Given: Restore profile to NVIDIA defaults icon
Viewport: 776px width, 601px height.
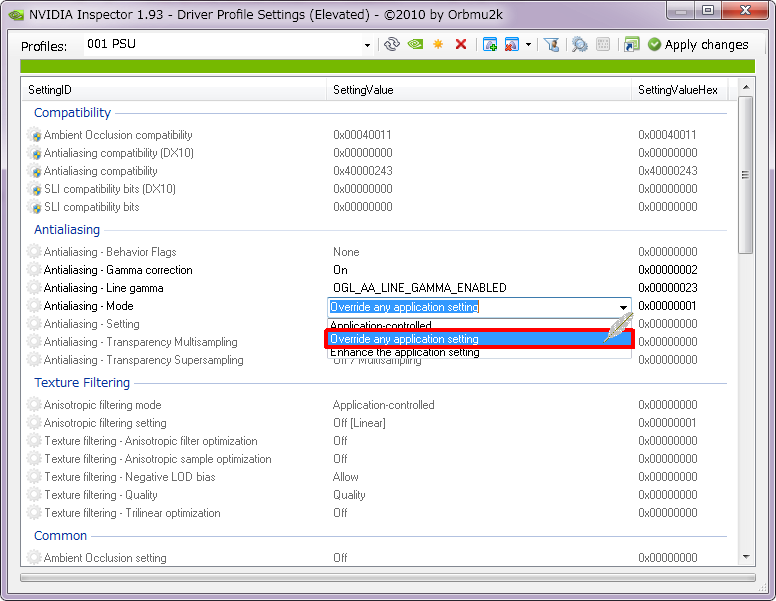Looking at the screenshot, I should point(415,45).
